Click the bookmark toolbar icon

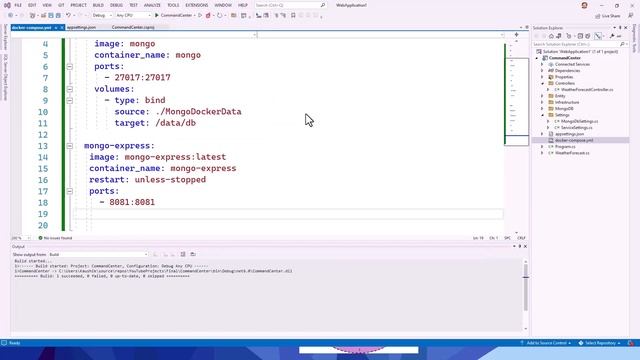click(x=293, y=16)
